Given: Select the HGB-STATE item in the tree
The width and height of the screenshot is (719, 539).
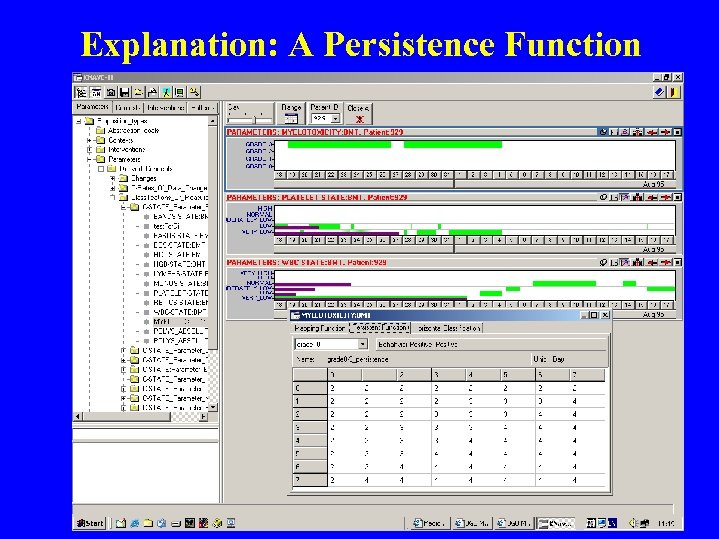Looking at the screenshot, I should (x=179, y=264).
